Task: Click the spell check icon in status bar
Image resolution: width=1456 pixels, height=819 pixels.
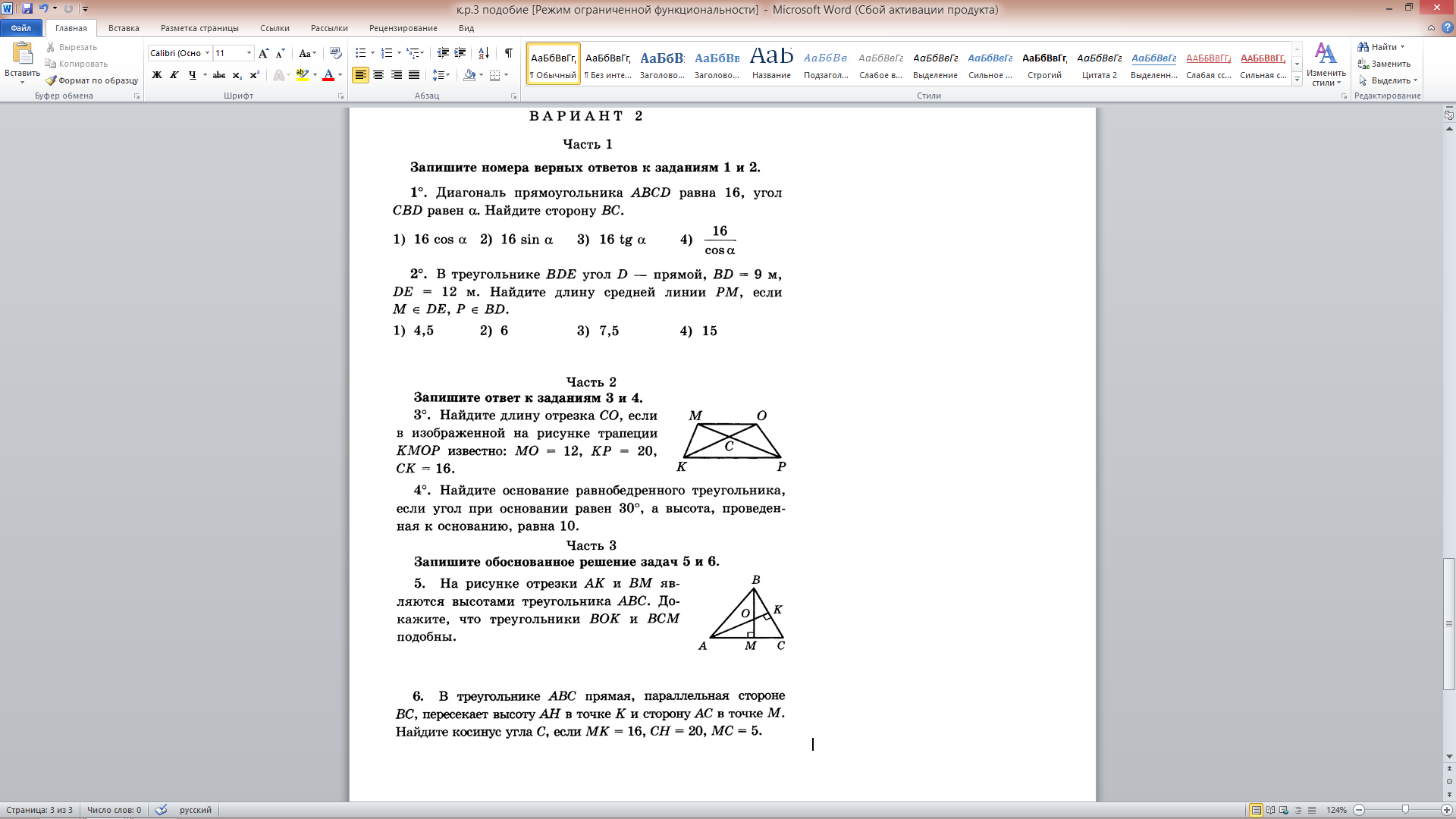Action: (x=161, y=810)
